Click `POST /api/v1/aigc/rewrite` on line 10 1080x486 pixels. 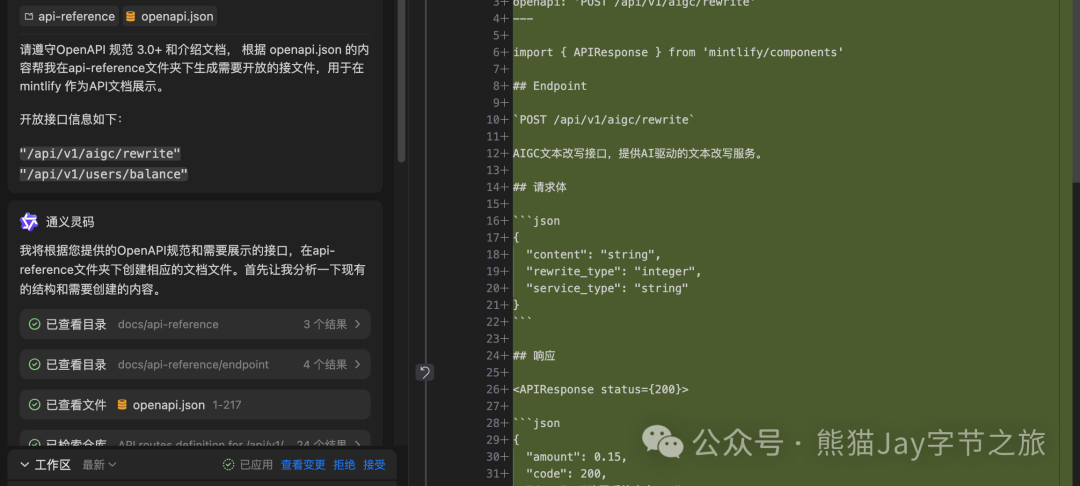point(604,120)
